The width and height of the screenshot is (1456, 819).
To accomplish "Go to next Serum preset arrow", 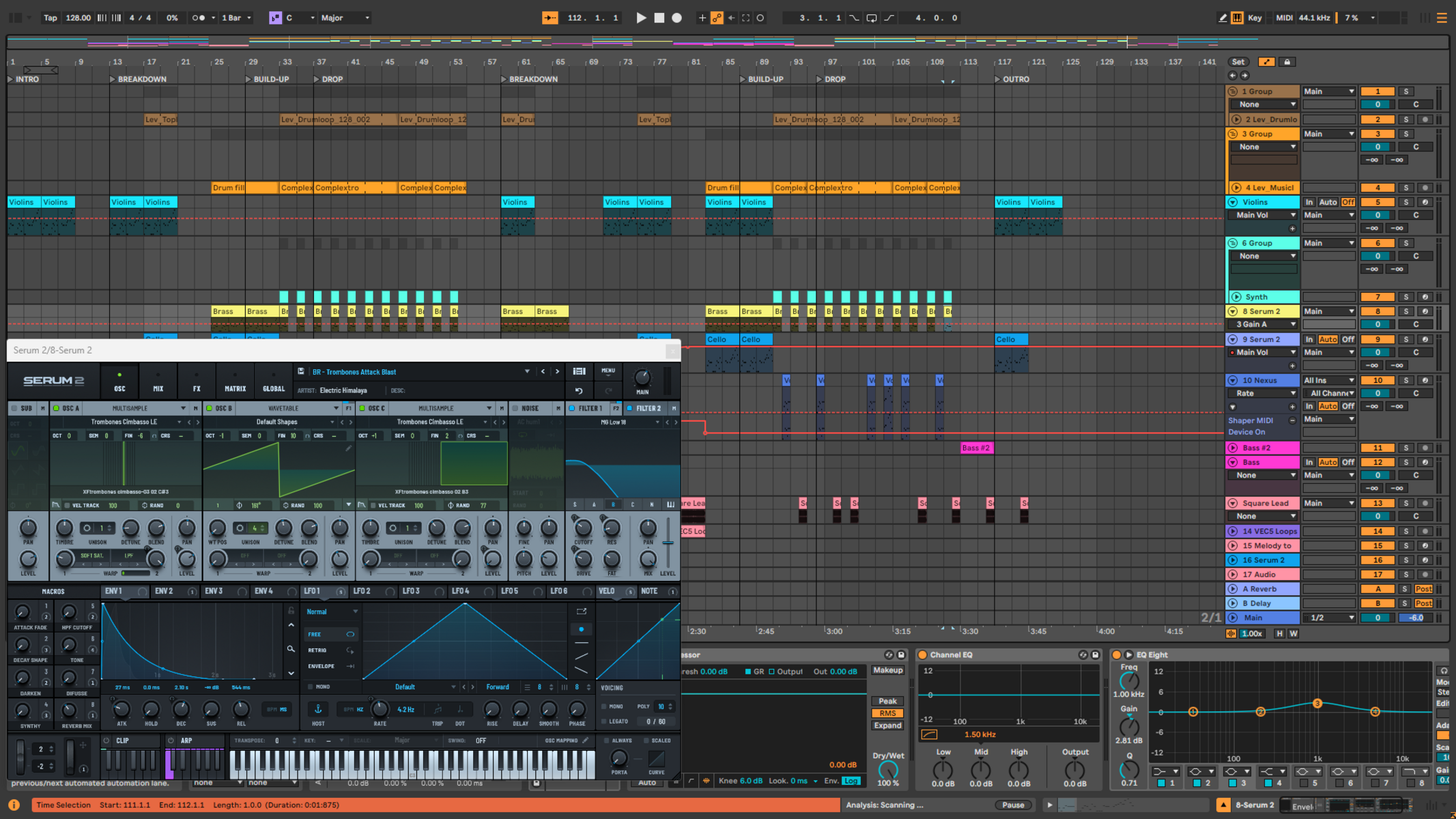I will click(558, 371).
